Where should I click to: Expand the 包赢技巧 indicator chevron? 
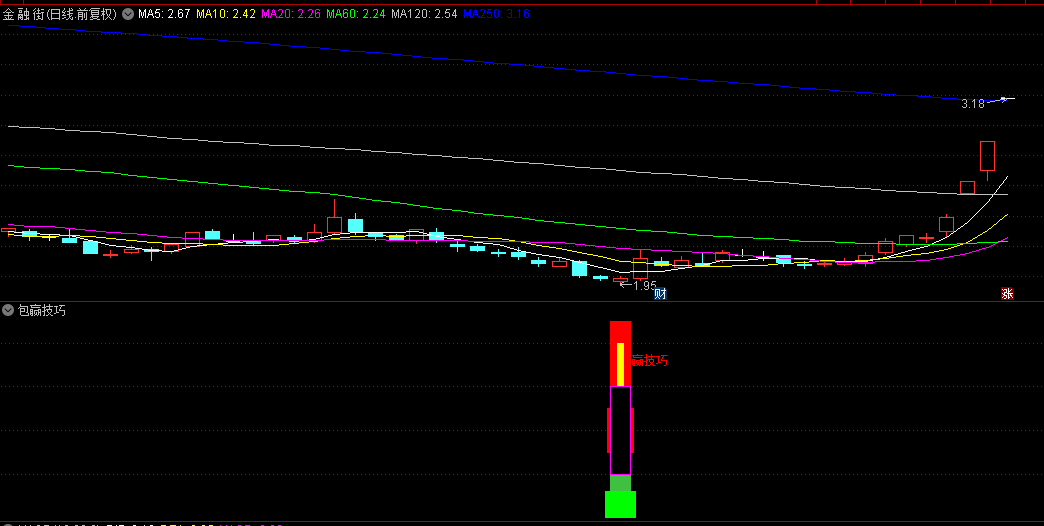pyautogui.click(x=8, y=310)
